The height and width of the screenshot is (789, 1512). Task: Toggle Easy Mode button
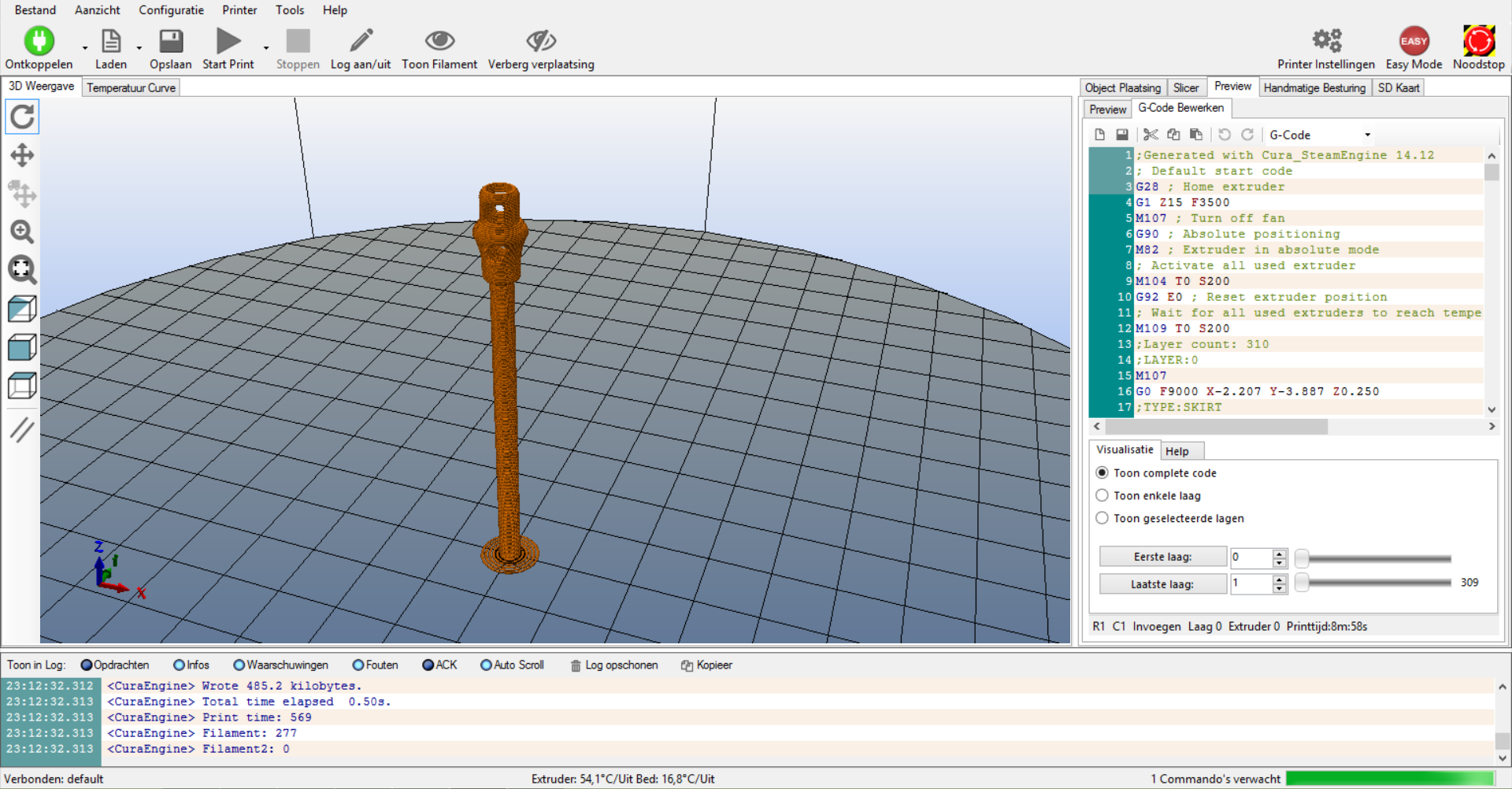[1414, 41]
